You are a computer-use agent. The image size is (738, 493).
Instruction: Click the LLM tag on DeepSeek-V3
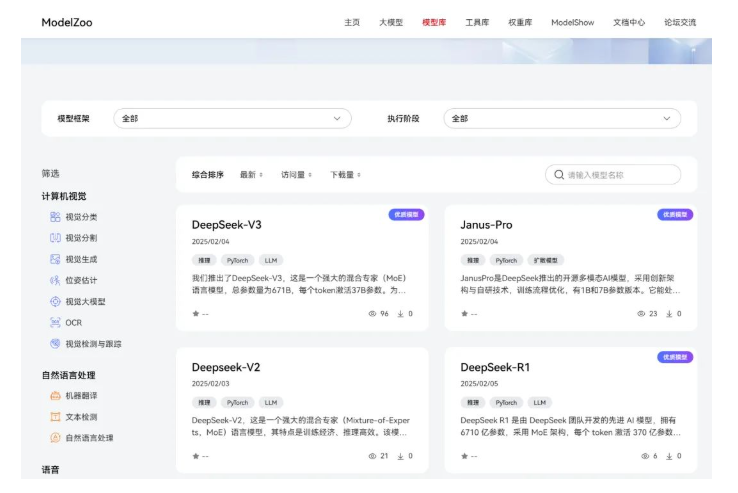(271, 260)
